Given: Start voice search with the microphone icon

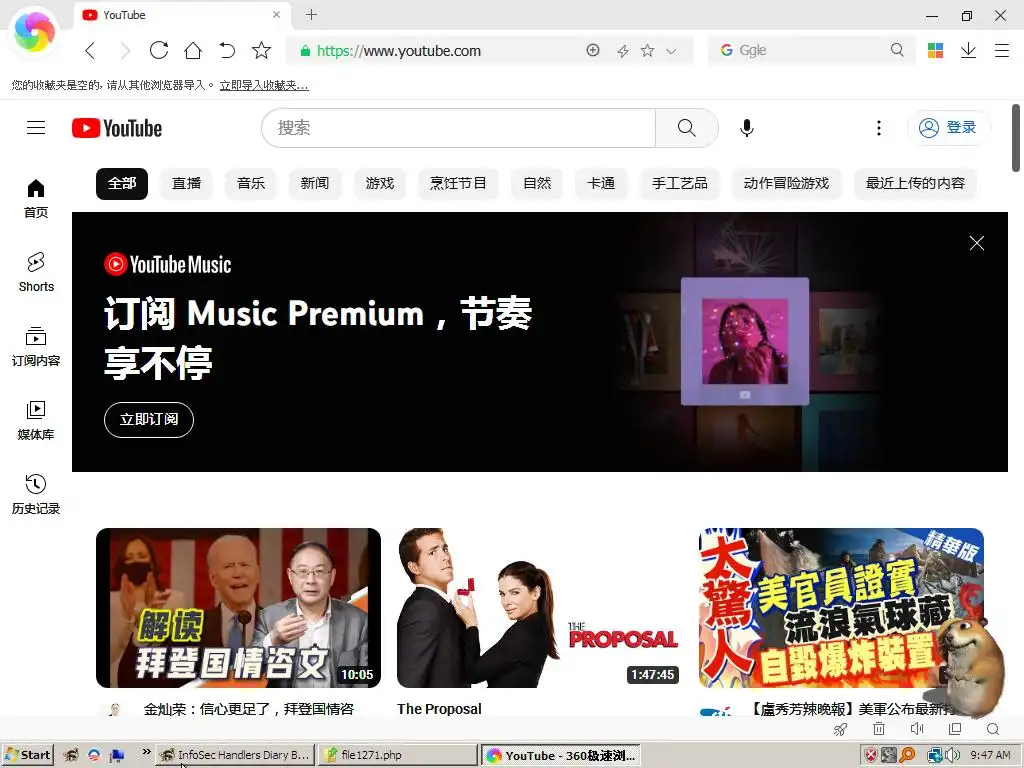Looking at the screenshot, I should pos(746,128).
